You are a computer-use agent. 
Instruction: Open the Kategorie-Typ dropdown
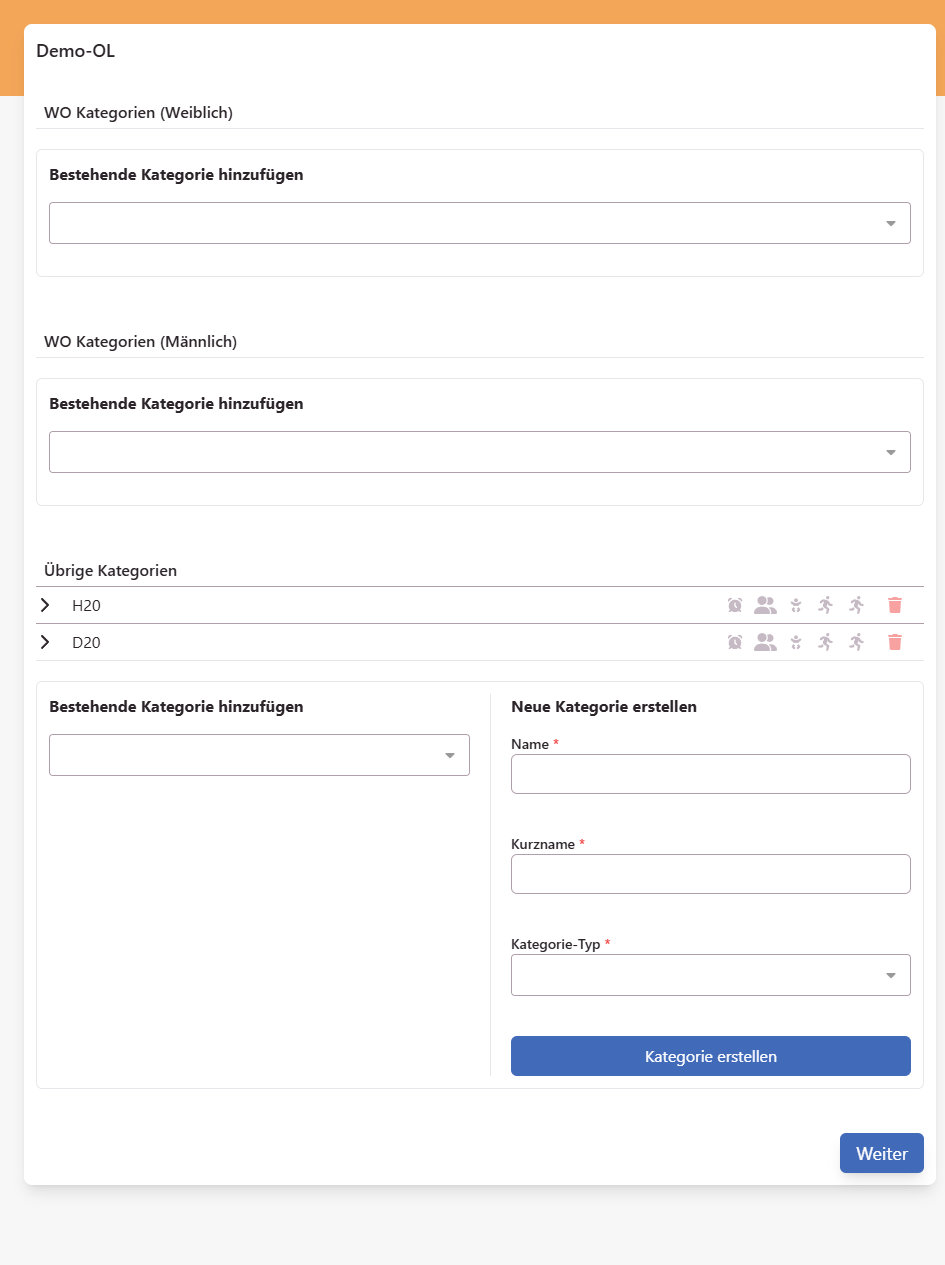click(x=711, y=975)
